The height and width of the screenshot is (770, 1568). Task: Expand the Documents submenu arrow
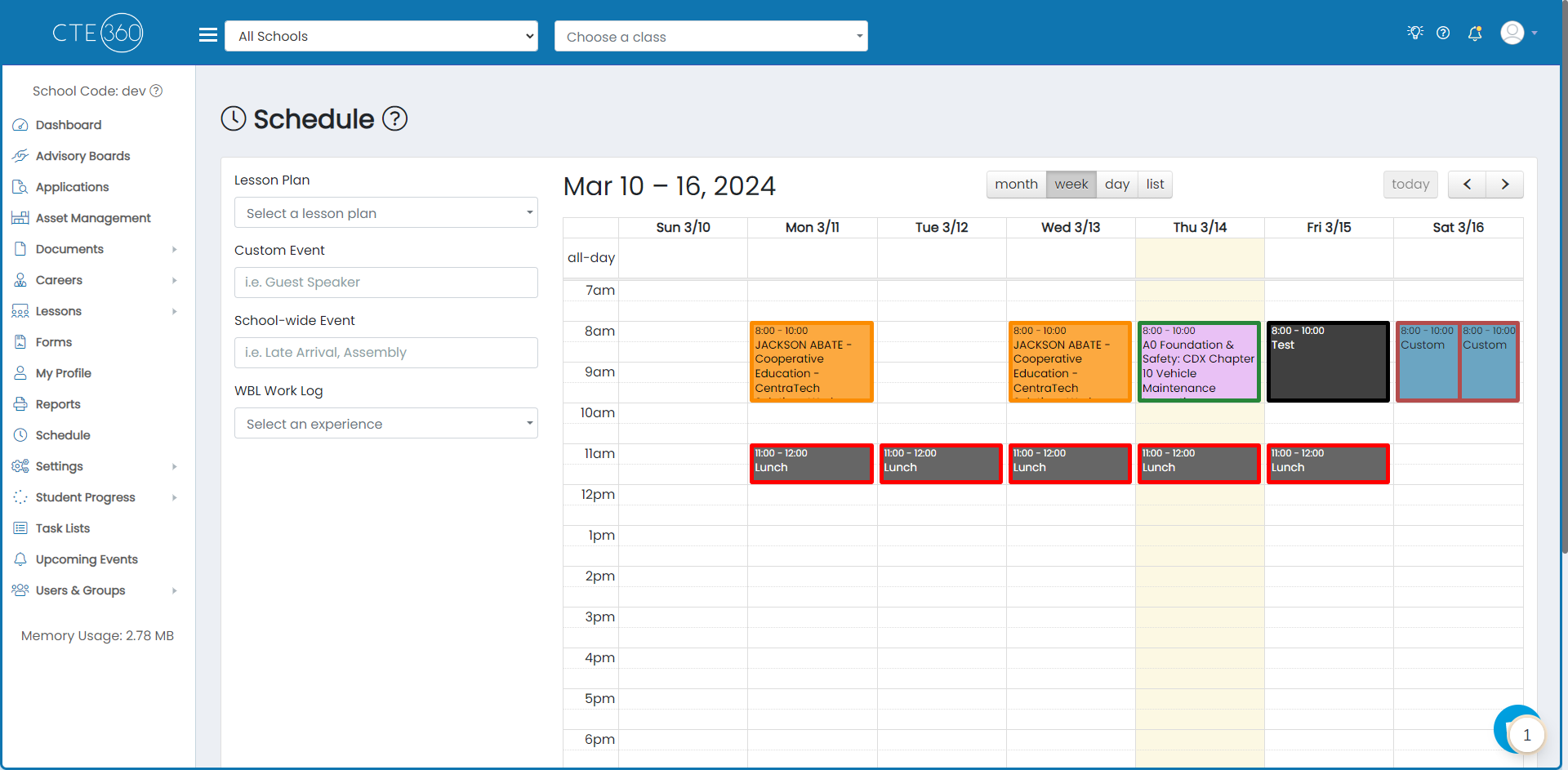175,249
